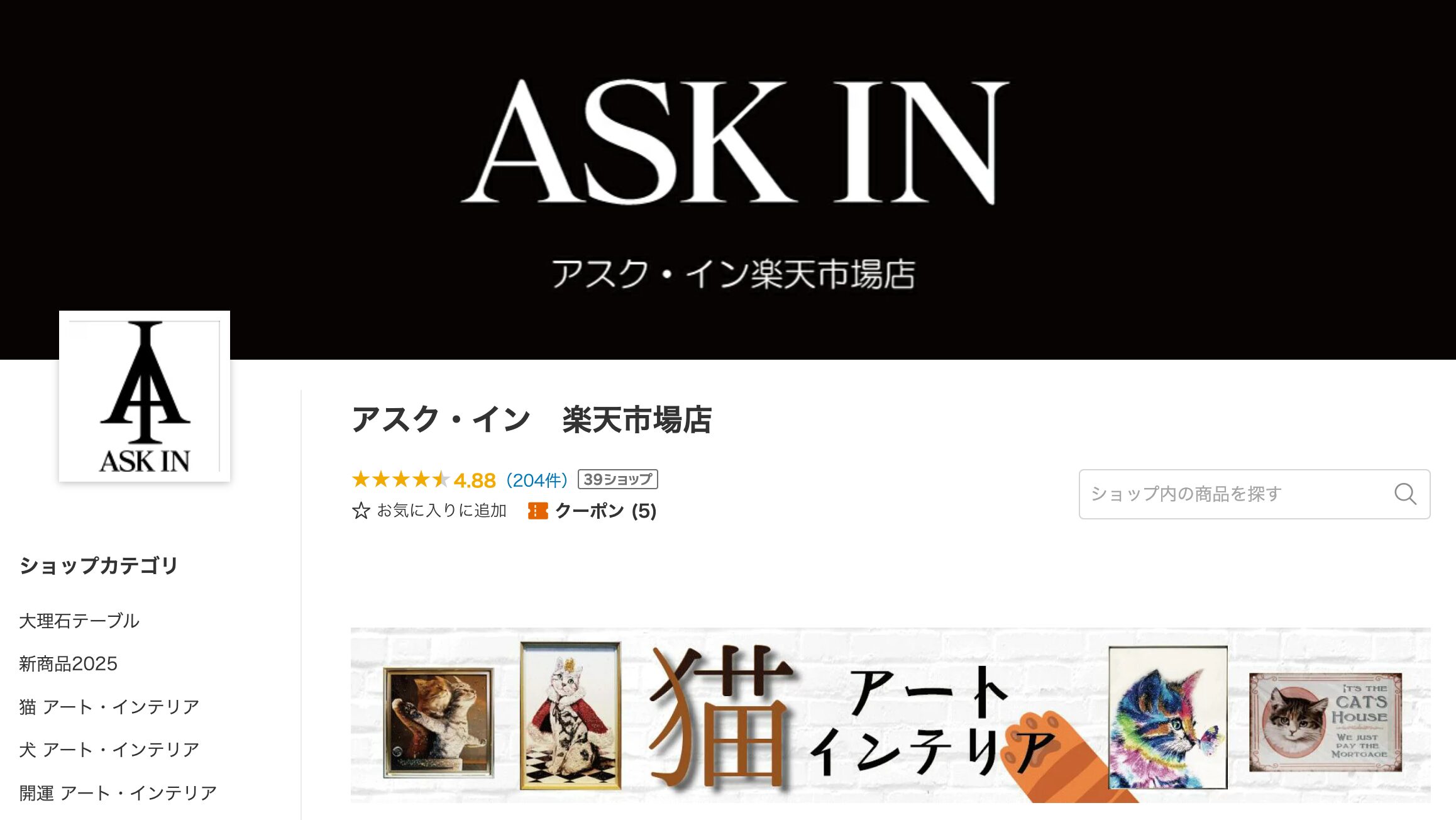Open the 大理石テーブル category
This screenshot has height=820, width=1456.
[79, 621]
